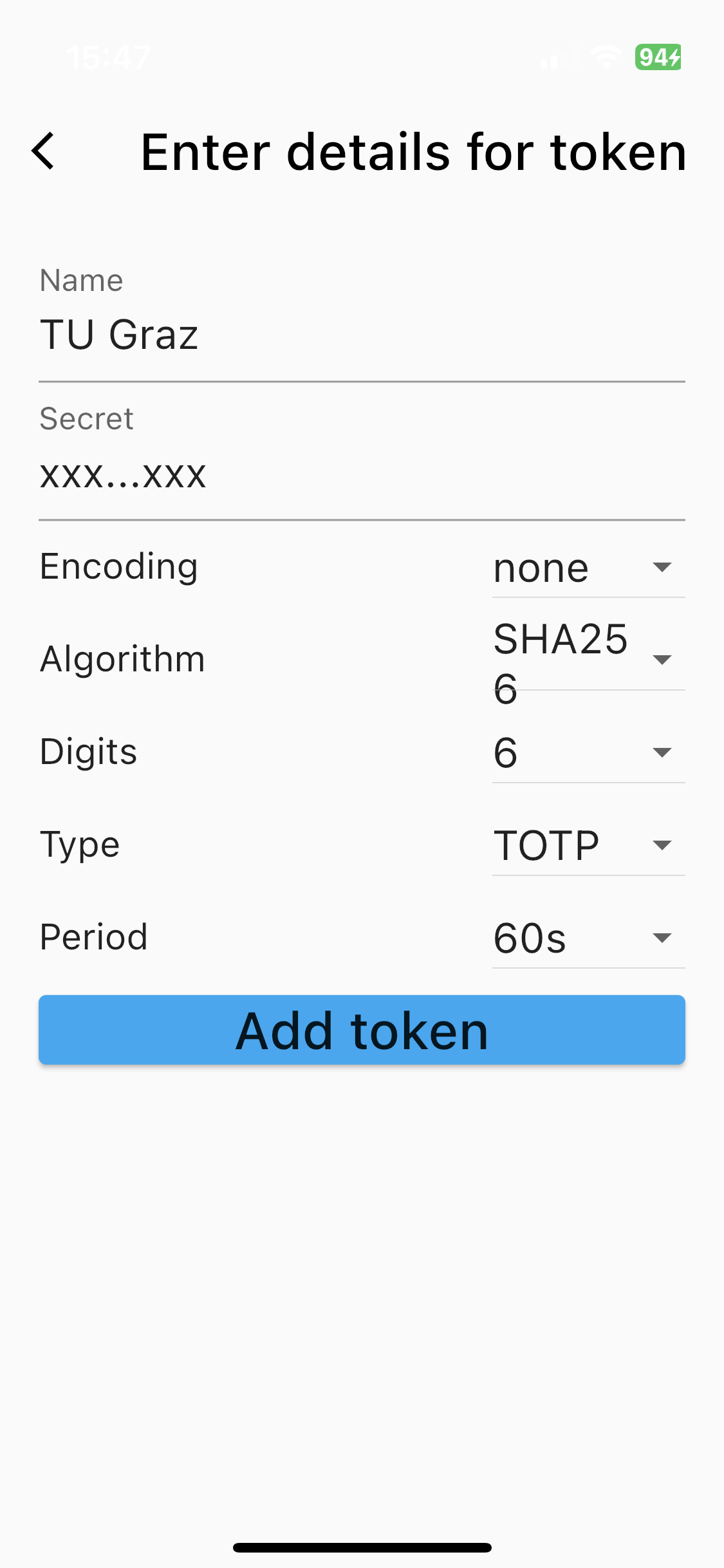724x1568 pixels.
Task: Tap the Digits dropdown arrow
Action: 662,752
